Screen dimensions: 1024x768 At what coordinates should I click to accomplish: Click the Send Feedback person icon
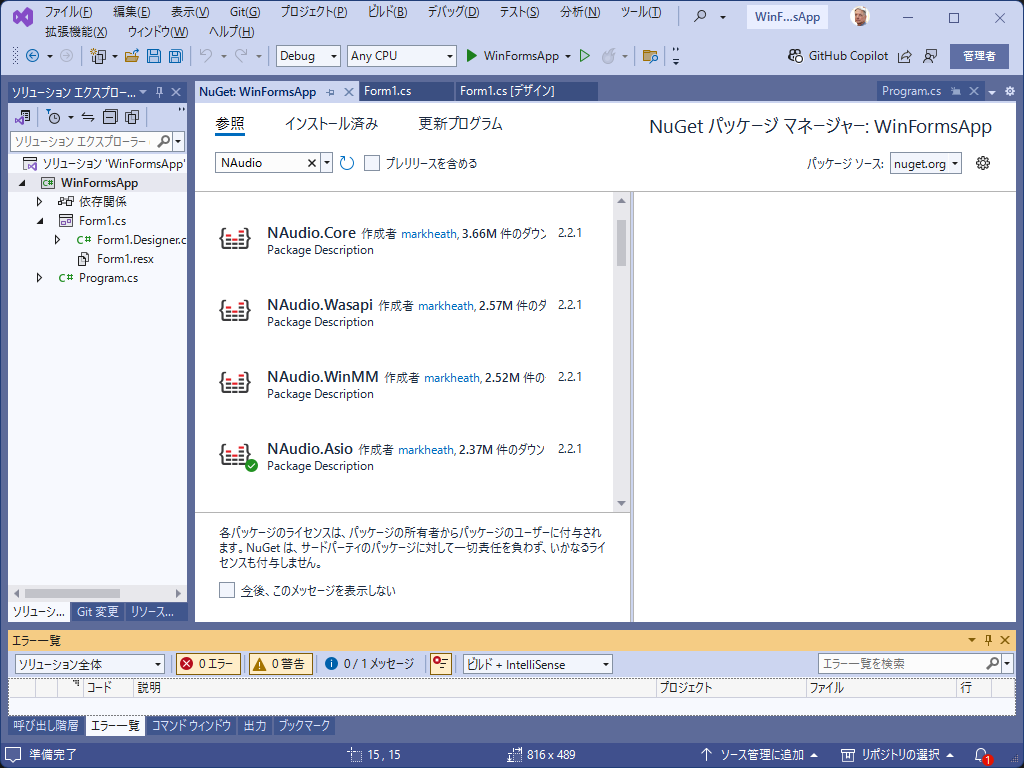[x=930, y=56]
